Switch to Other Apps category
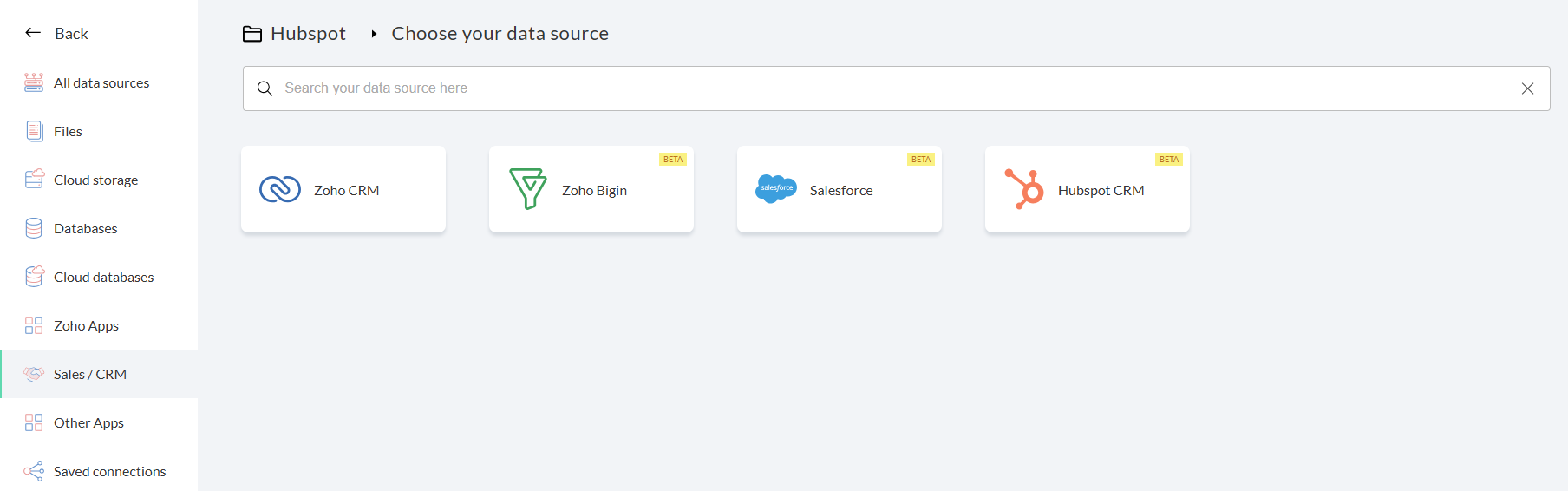Screen dimensions: 1568x491 click(88, 423)
